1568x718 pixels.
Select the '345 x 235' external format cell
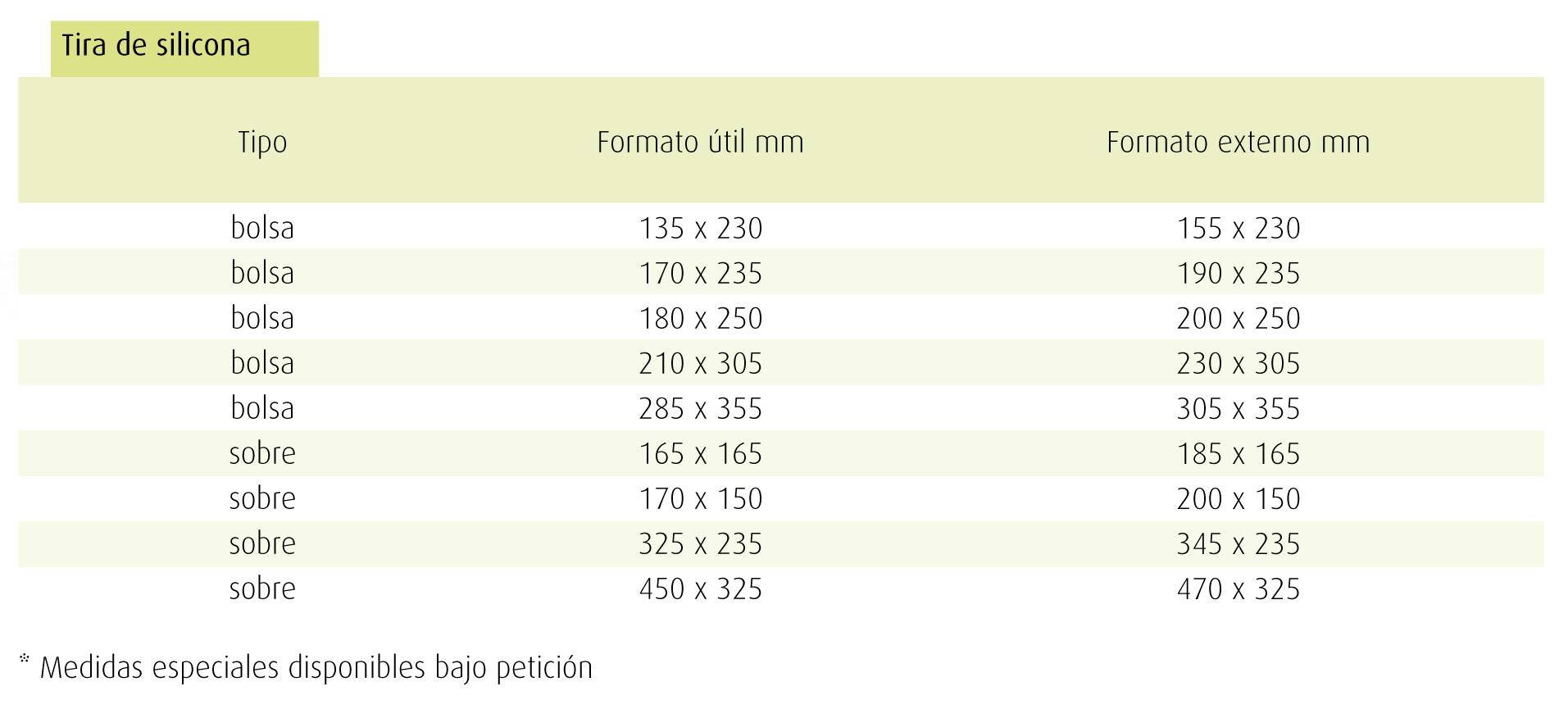1238,543
